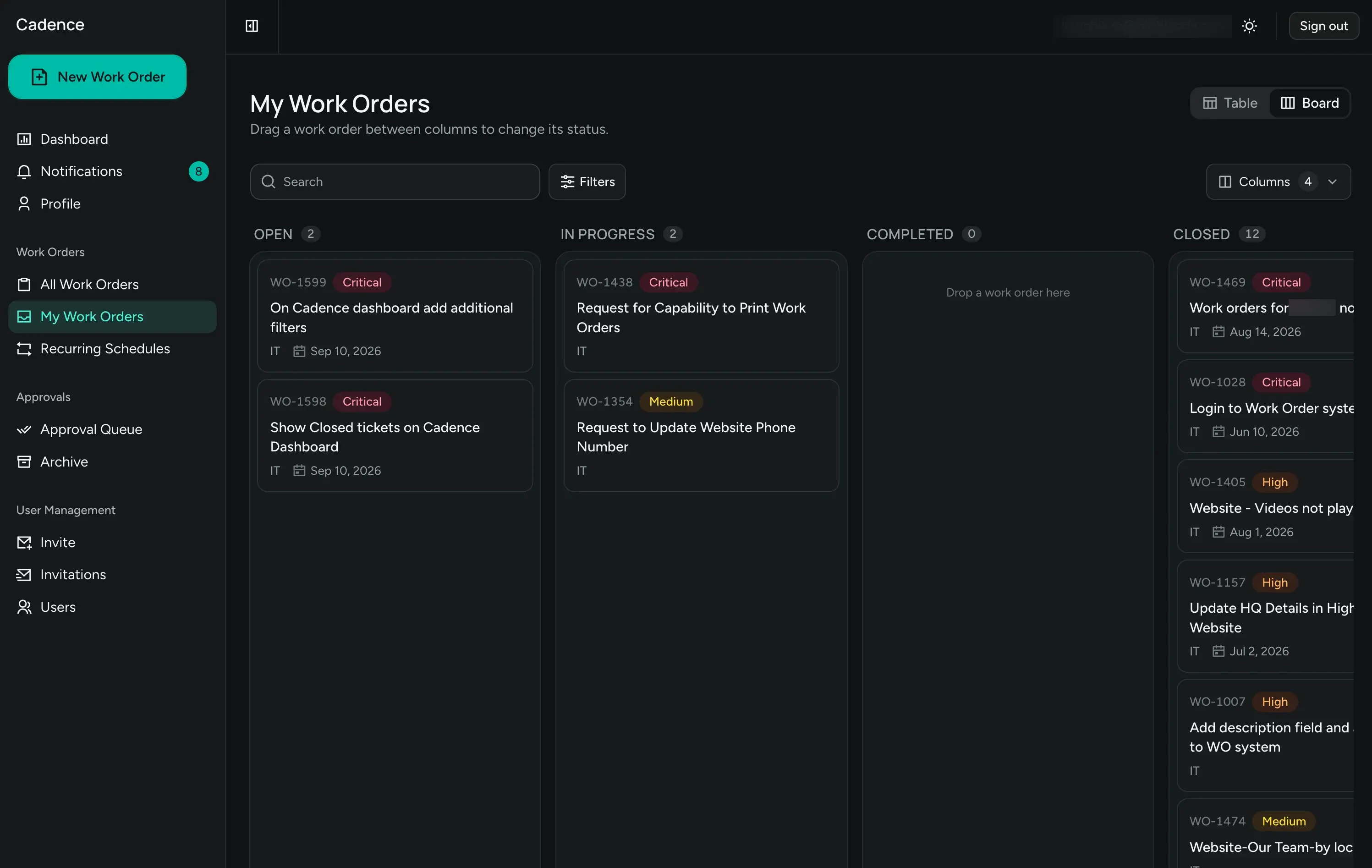Screen dimensions: 1372x868
Task: Click the Invite envelope icon
Action: pyautogui.click(x=24, y=543)
